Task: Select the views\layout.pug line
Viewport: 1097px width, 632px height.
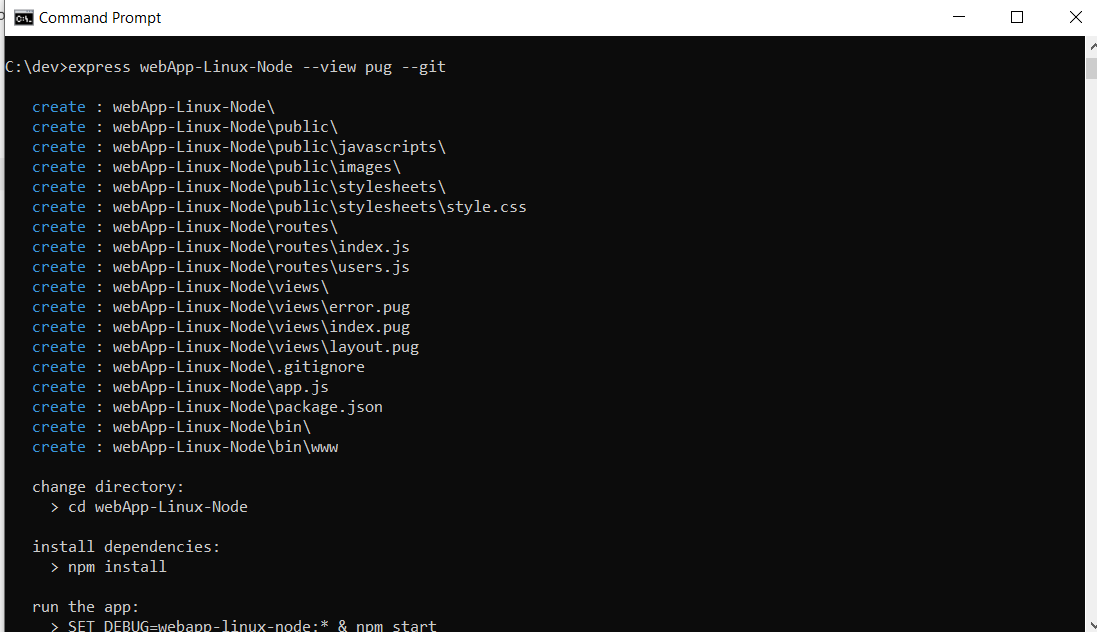Action: pos(225,346)
